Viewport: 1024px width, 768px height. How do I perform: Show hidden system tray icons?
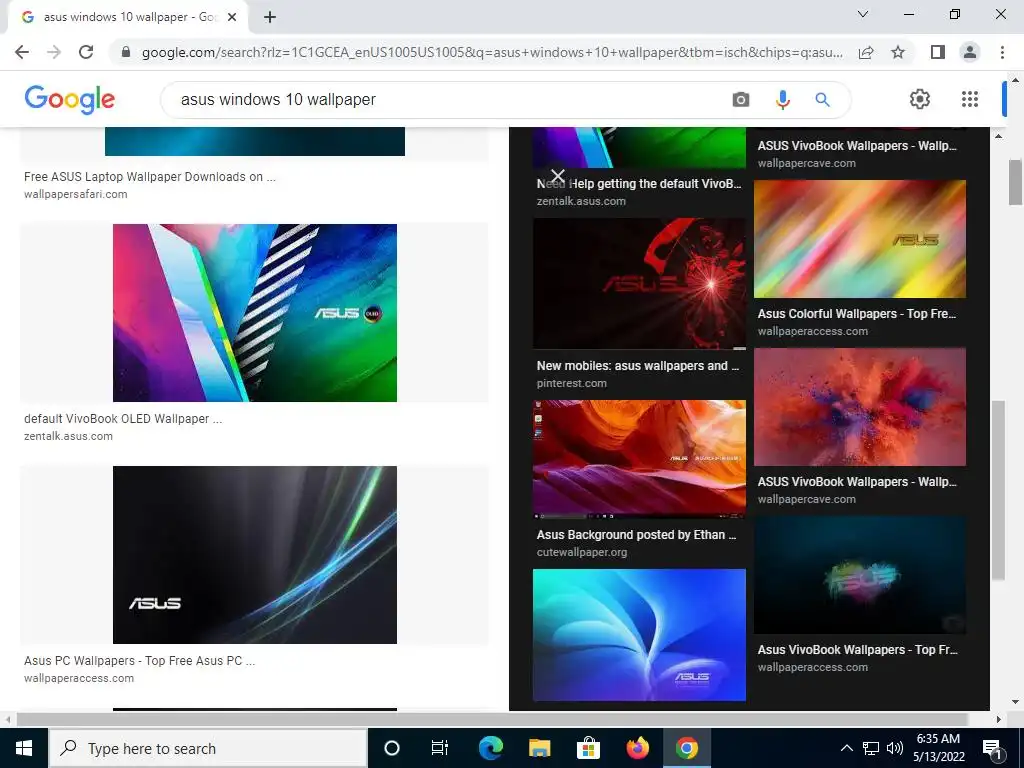pos(846,748)
